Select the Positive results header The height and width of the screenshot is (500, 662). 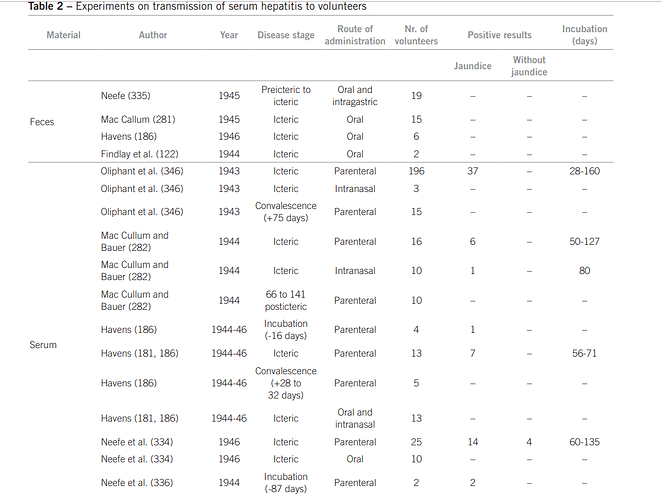(499, 35)
